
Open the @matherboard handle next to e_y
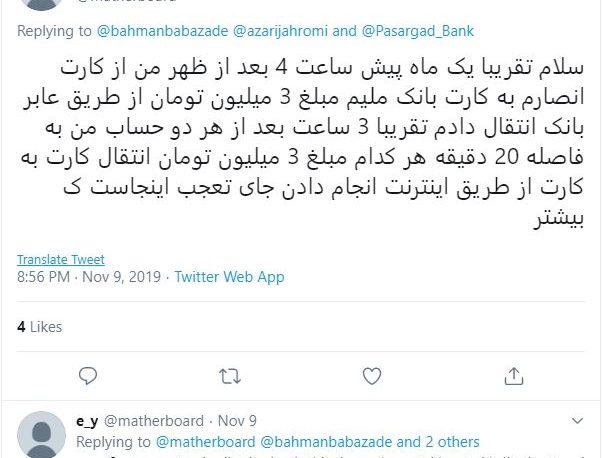point(154,421)
